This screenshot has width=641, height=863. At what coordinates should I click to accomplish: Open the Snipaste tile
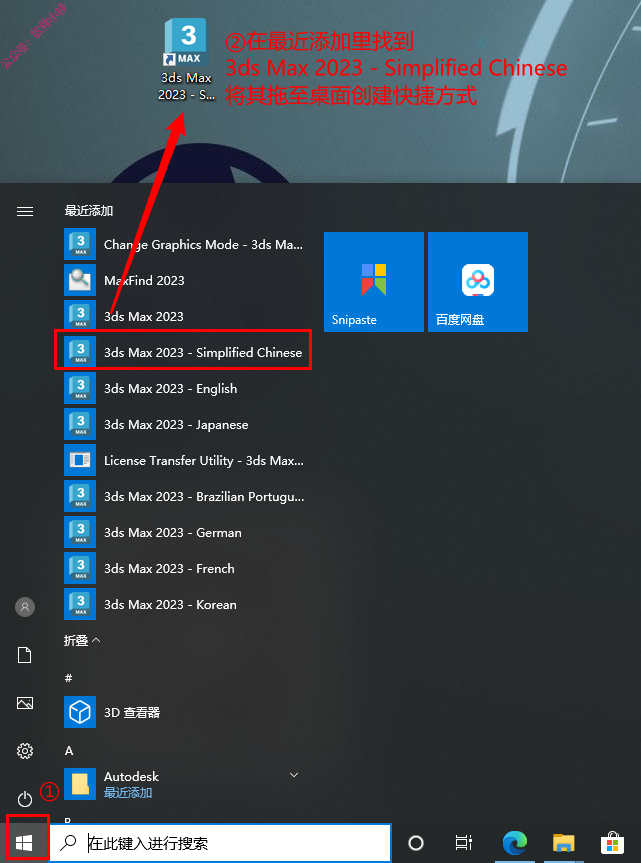(374, 282)
